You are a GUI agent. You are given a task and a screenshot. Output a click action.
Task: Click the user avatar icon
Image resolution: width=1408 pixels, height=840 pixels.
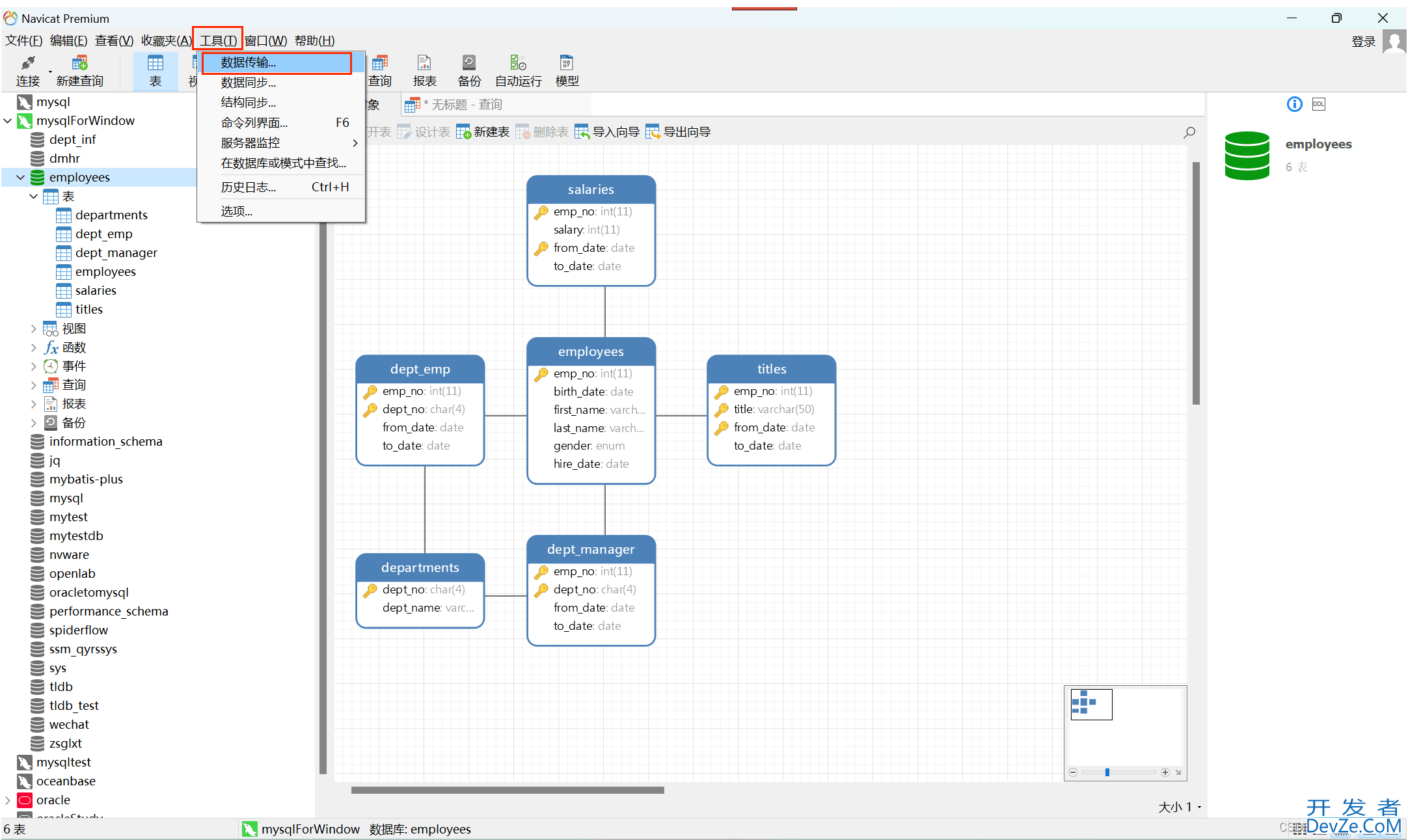click(x=1394, y=42)
